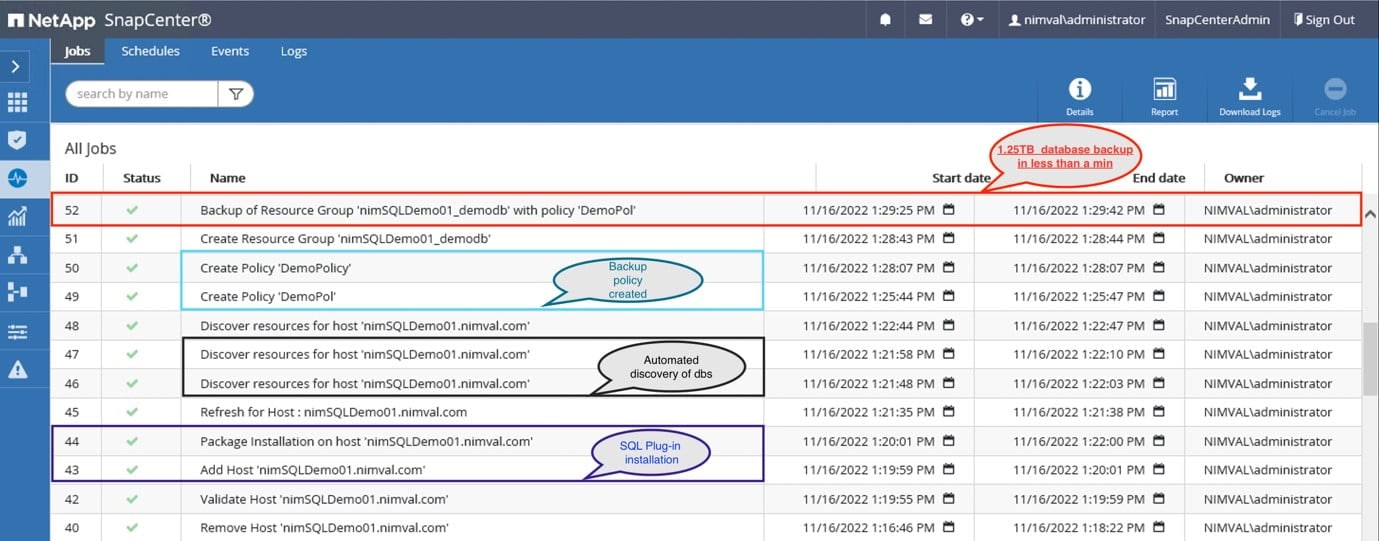Click job ID 46 cell
Viewport: 1379px width, 541px height.
[72, 384]
